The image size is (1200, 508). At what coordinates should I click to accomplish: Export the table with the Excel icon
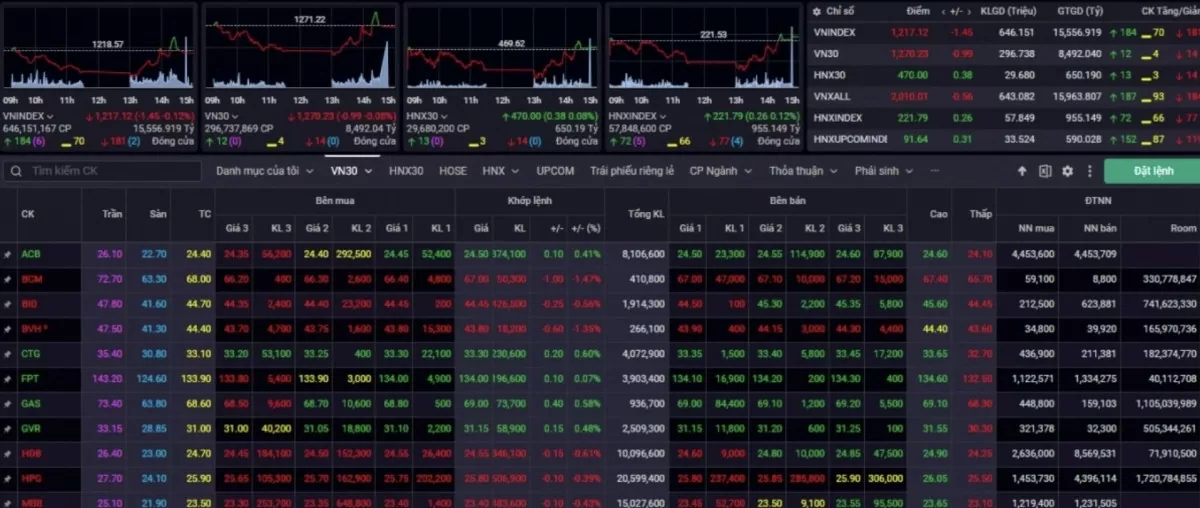[1045, 171]
